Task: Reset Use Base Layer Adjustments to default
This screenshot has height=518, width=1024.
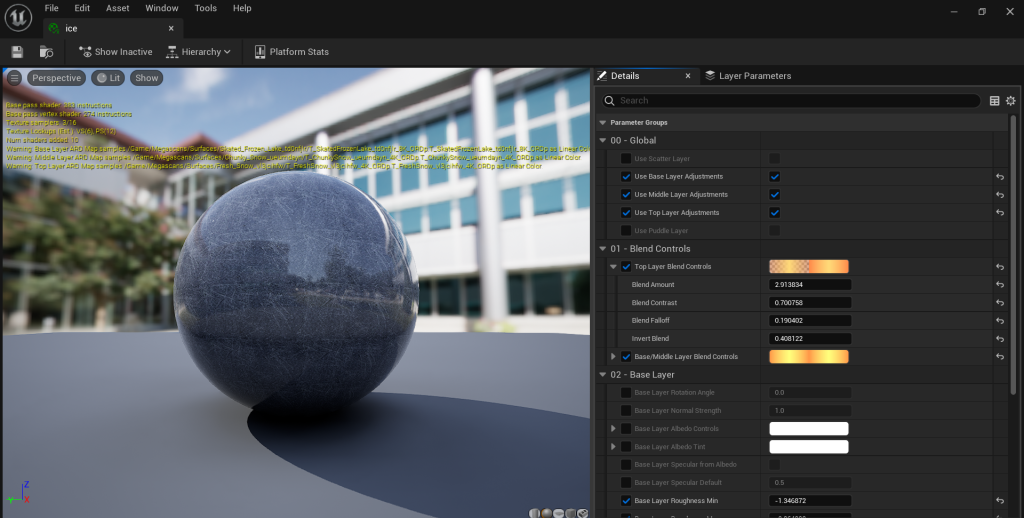Action: click(x=1000, y=176)
